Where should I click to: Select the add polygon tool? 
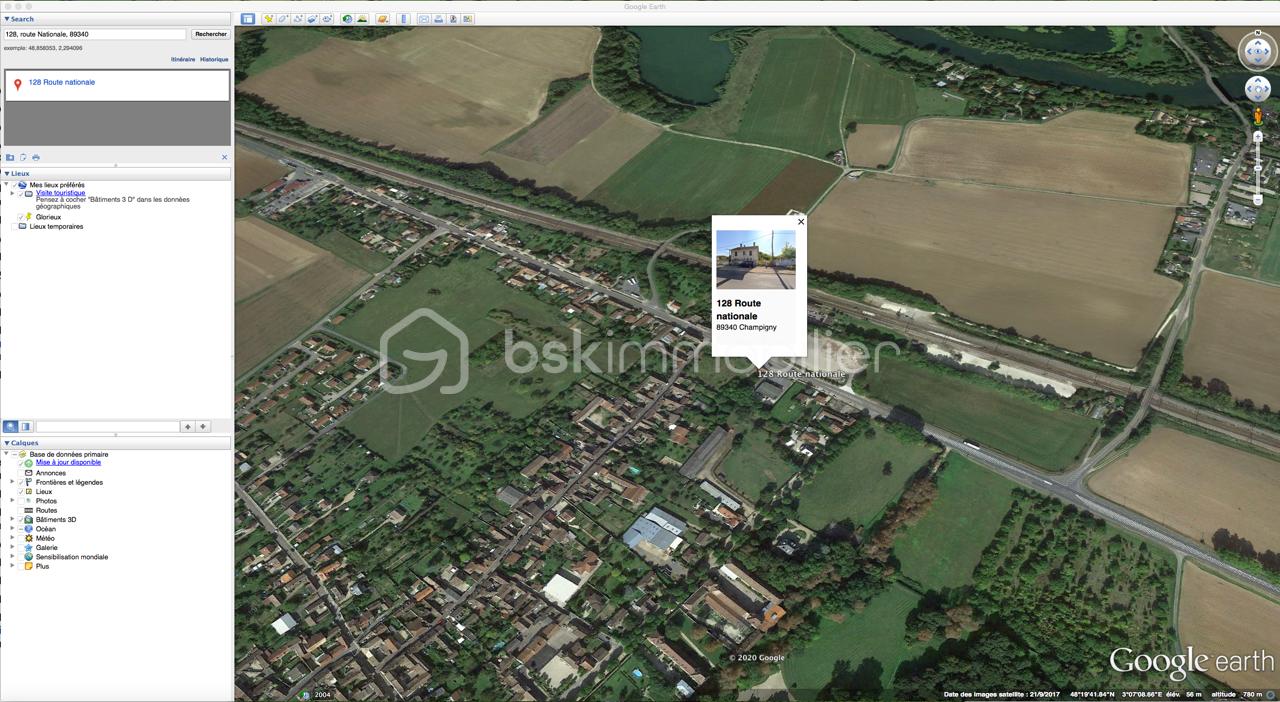(x=283, y=19)
